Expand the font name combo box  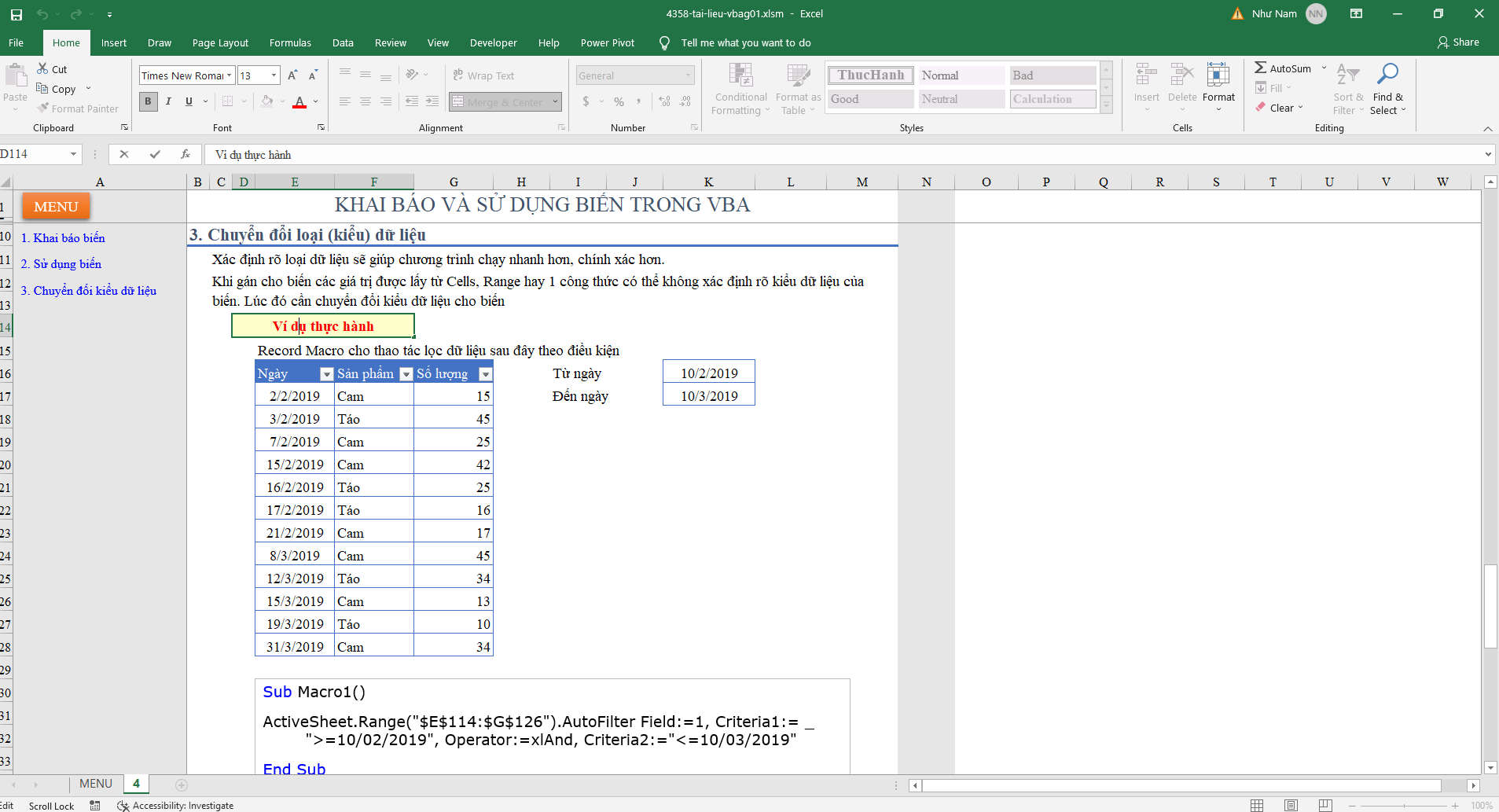point(229,75)
